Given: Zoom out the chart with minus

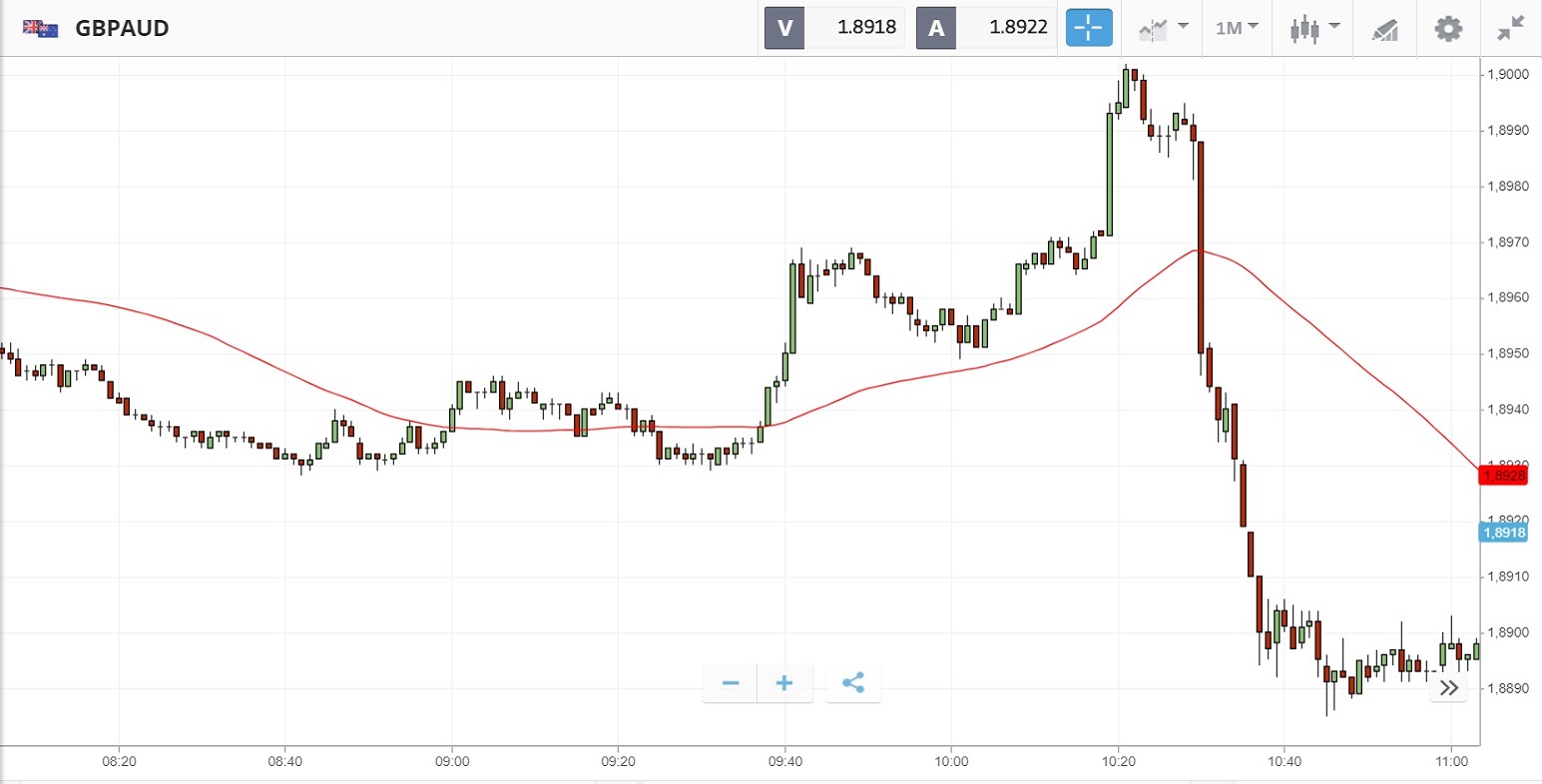Looking at the screenshot, I should point(731,683).
